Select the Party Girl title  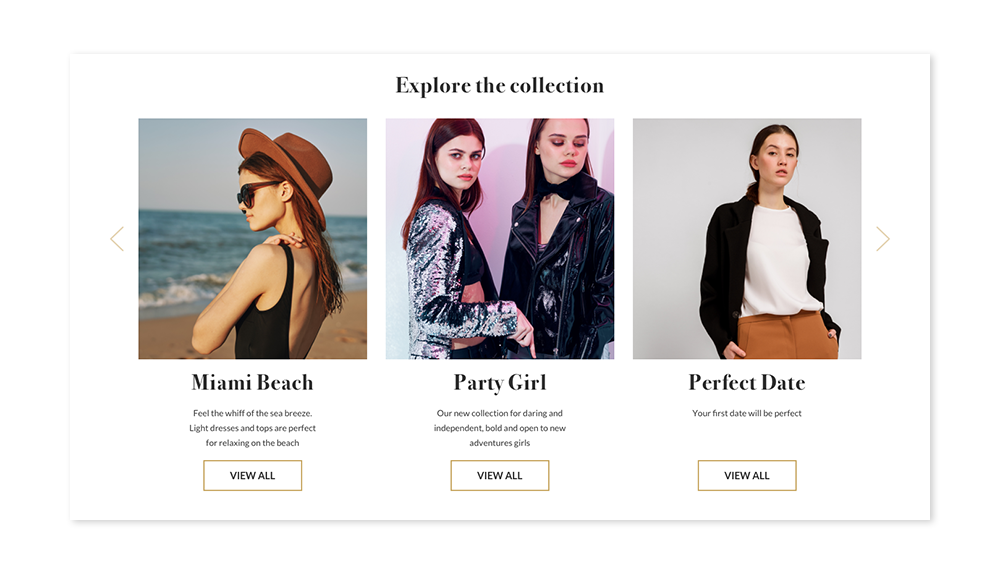click(500, 383)
